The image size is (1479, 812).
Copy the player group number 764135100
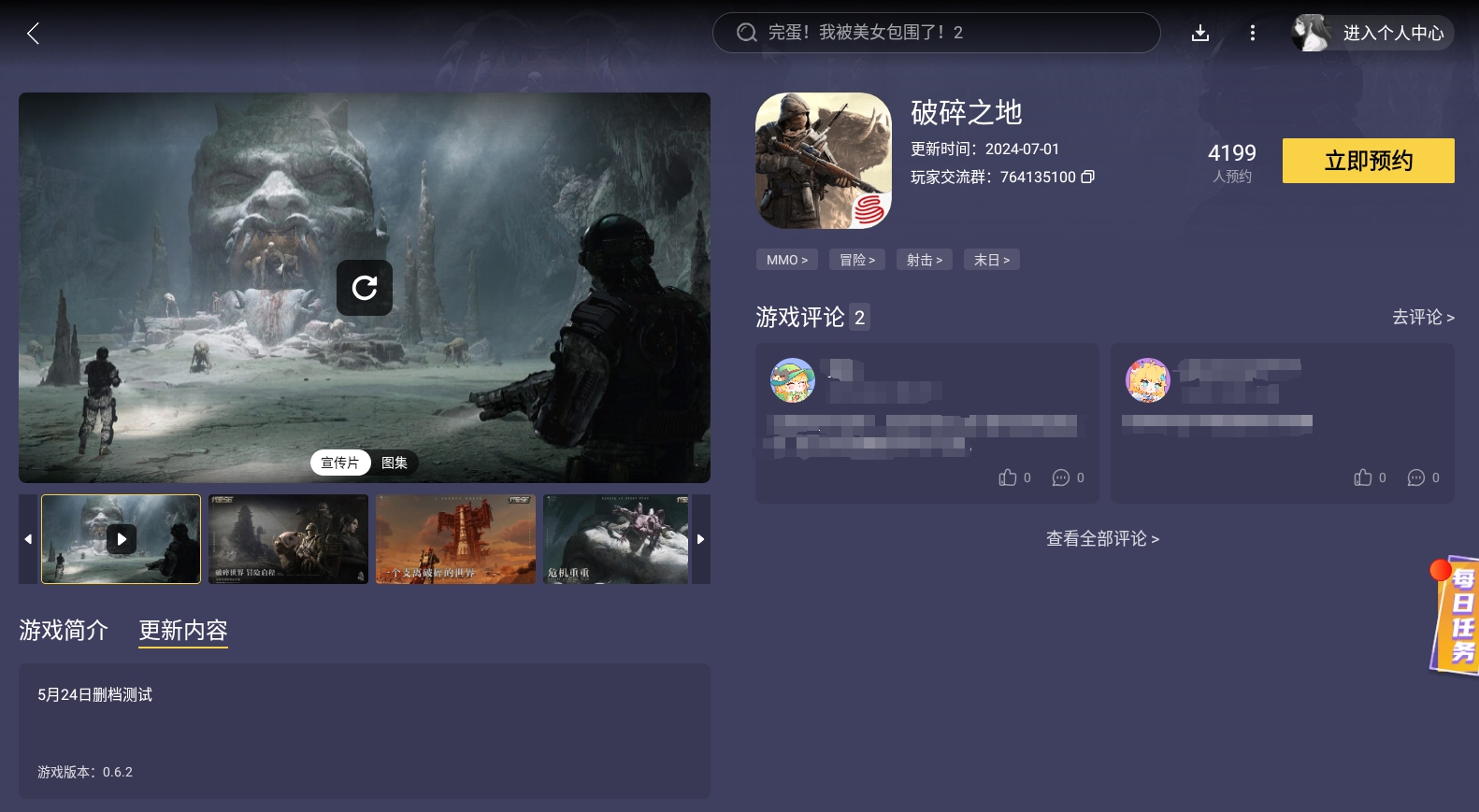tap(1087, 177)
